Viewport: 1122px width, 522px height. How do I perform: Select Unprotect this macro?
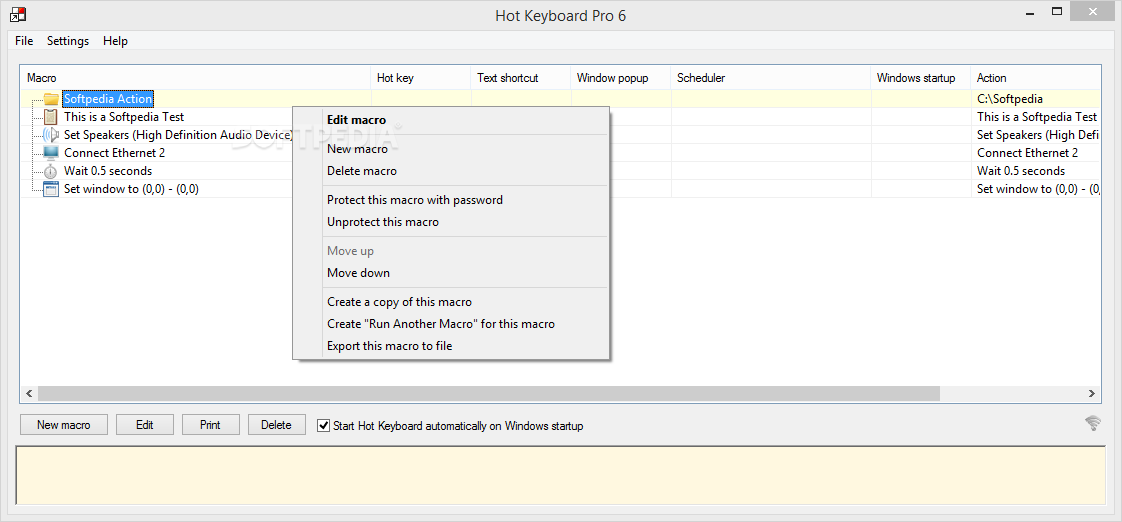pos(451,222)
